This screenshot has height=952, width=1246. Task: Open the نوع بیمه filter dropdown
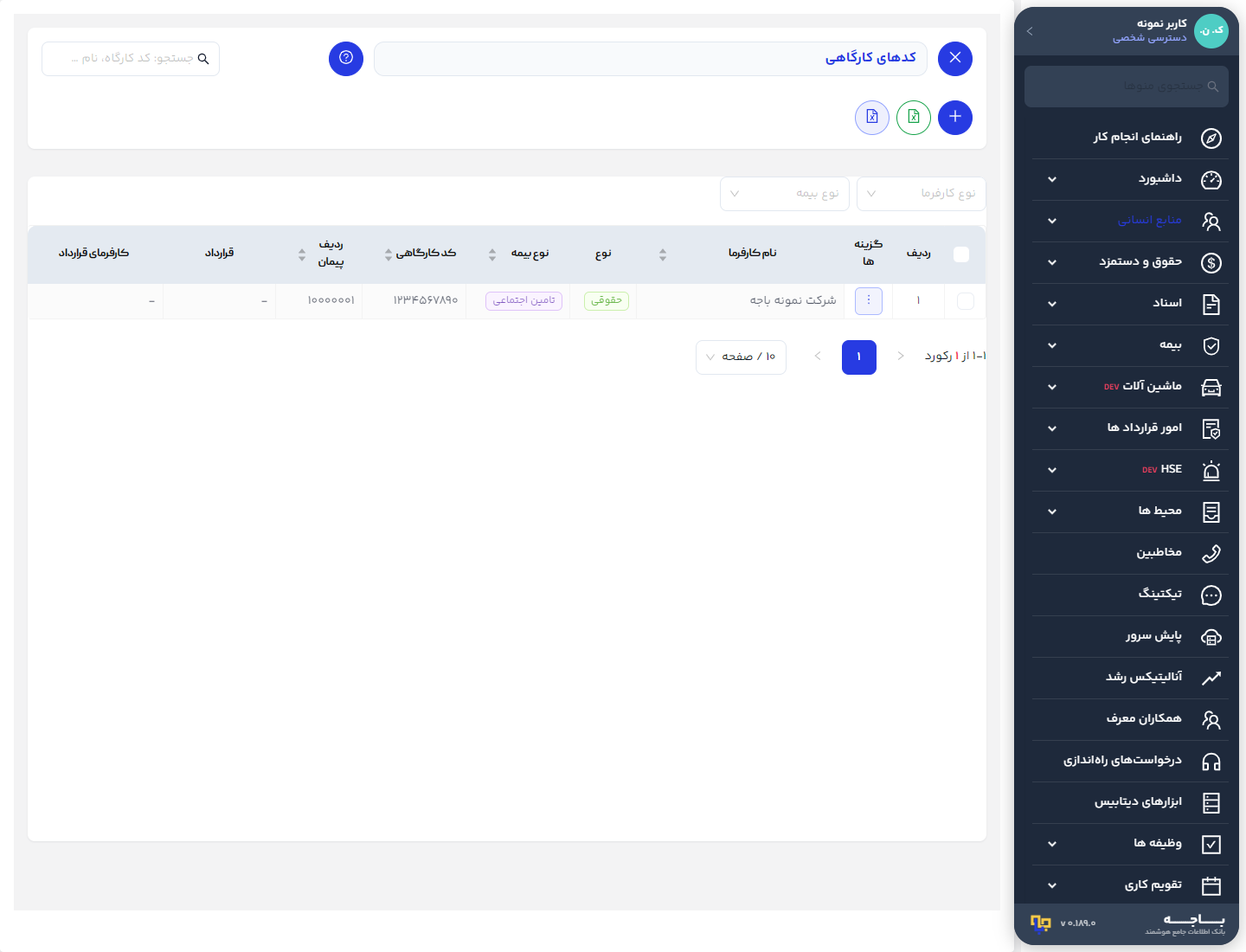coord(785,194)
